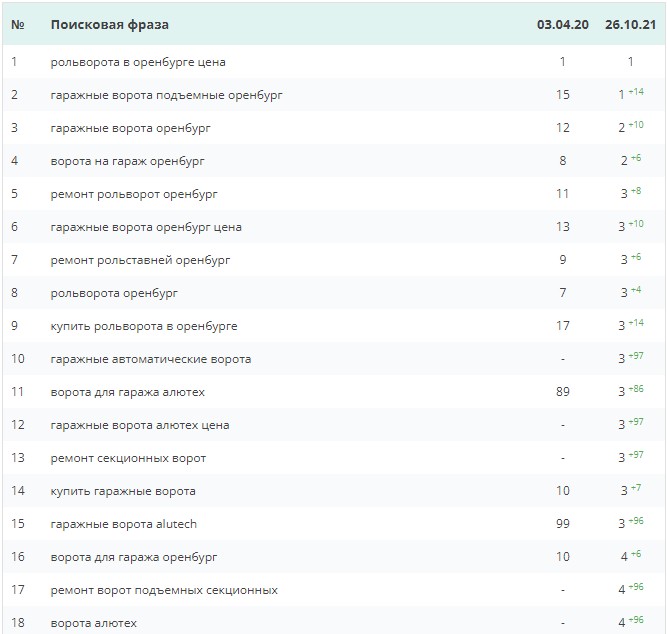Click the +86 position change indicator
This screenshot has height=634, width=667.
635,390
